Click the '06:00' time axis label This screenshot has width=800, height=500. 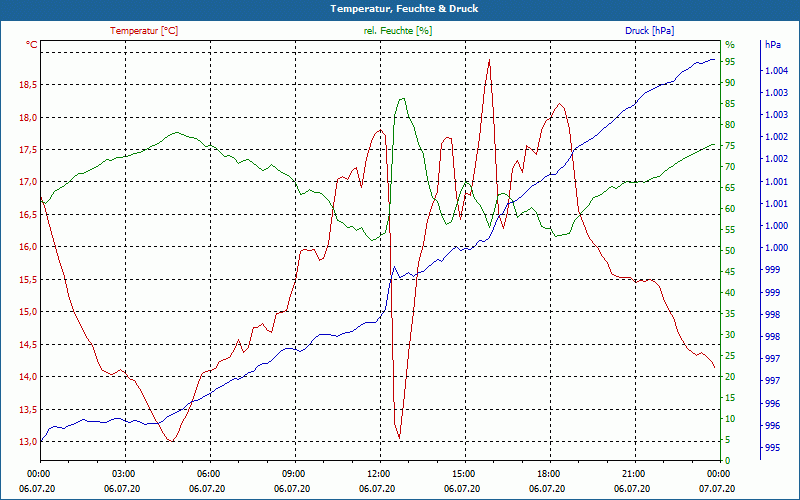(208, 473)
